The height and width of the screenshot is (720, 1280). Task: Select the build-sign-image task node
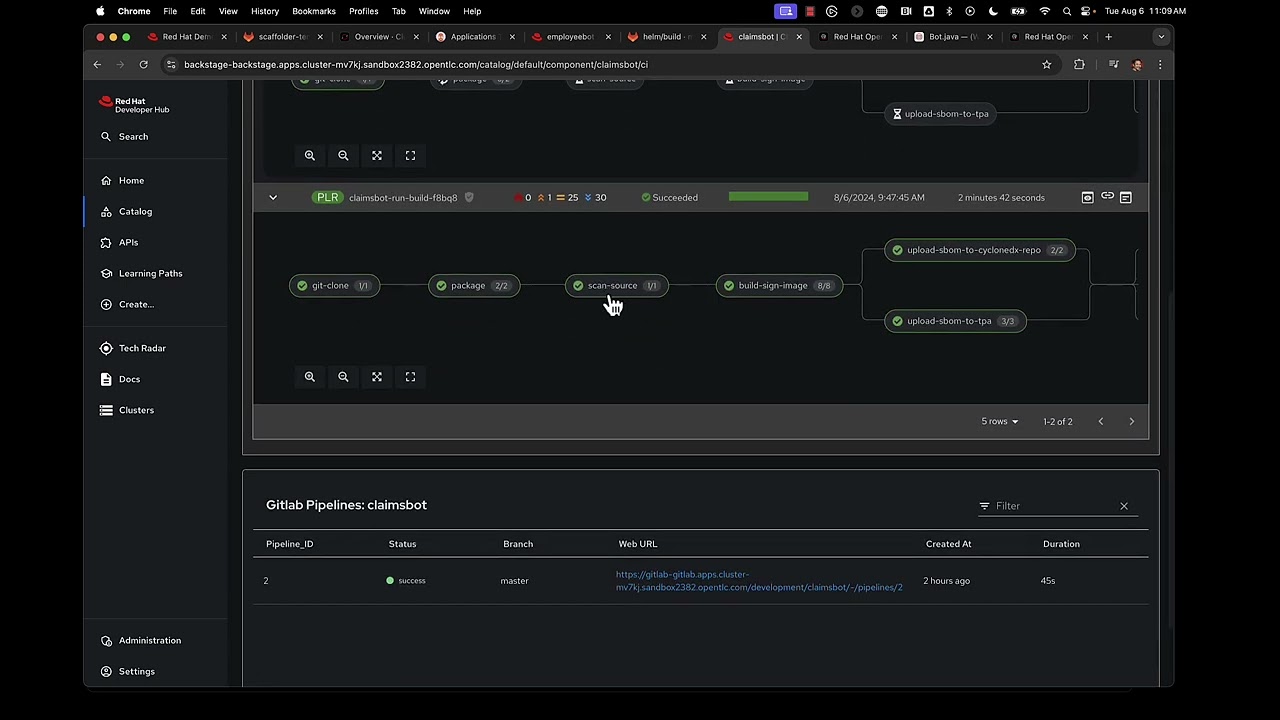click(779, 286)
